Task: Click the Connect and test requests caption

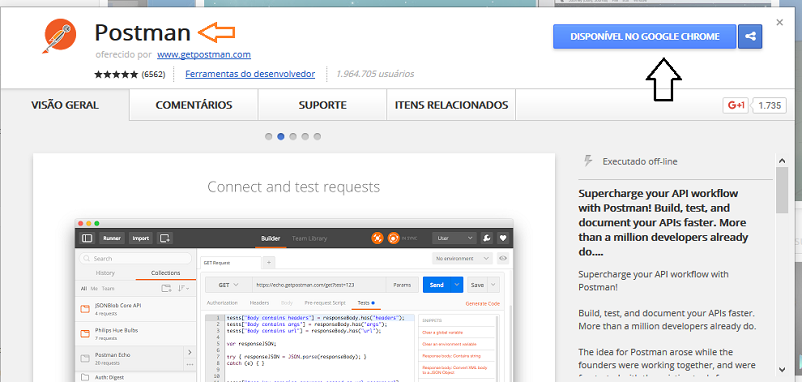Action: point(294,187)
